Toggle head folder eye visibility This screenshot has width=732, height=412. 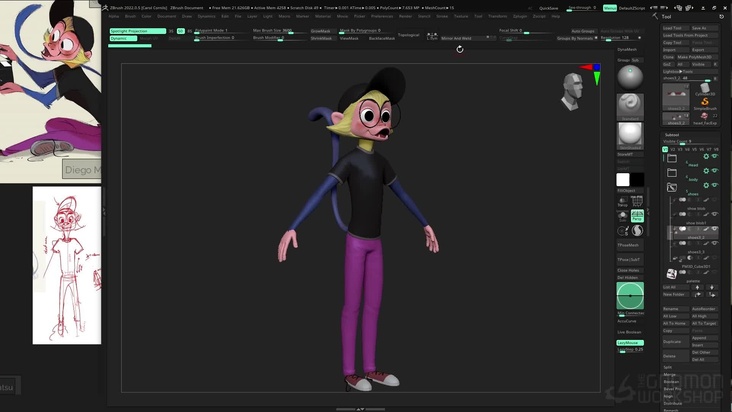point(714,156)
